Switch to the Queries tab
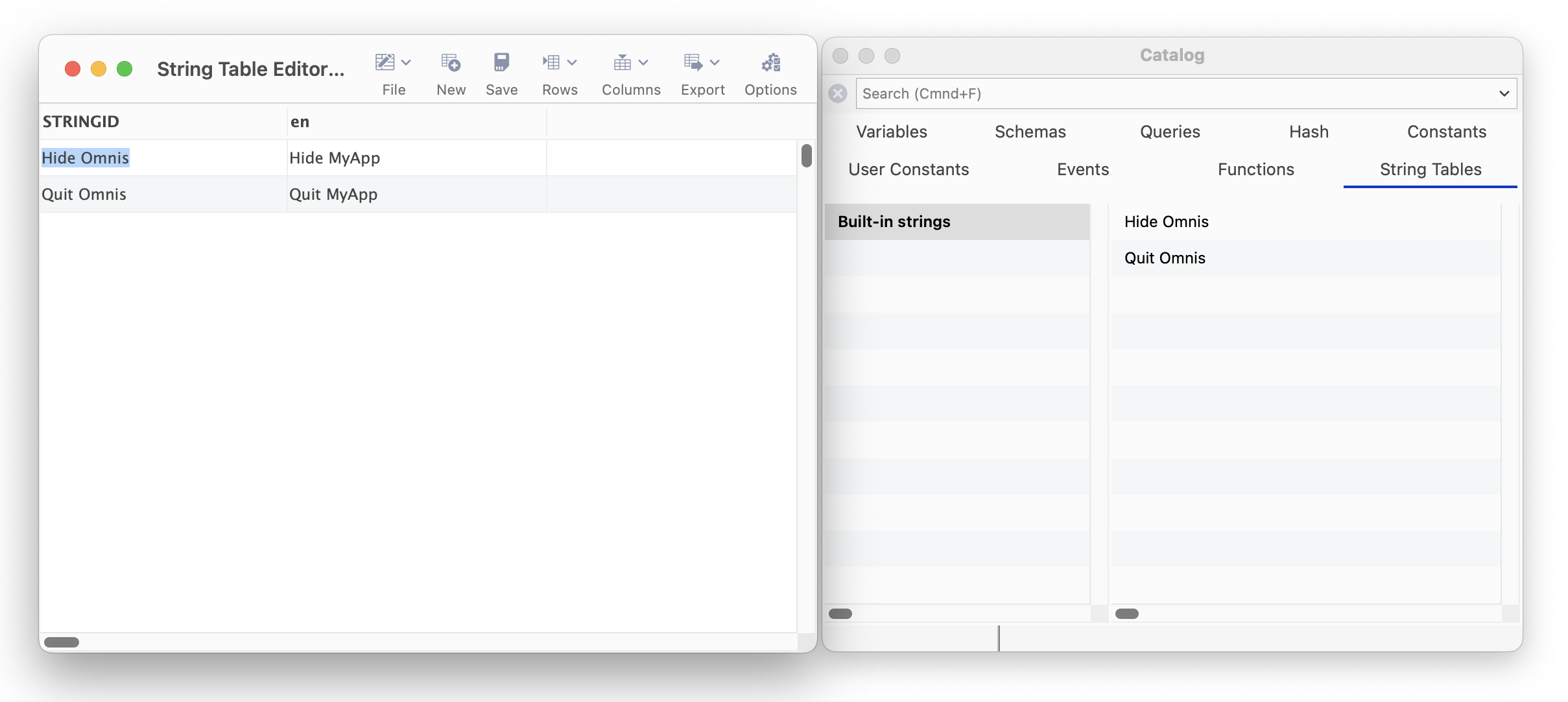1568x702 pixels. click(x=1170, y=132)
